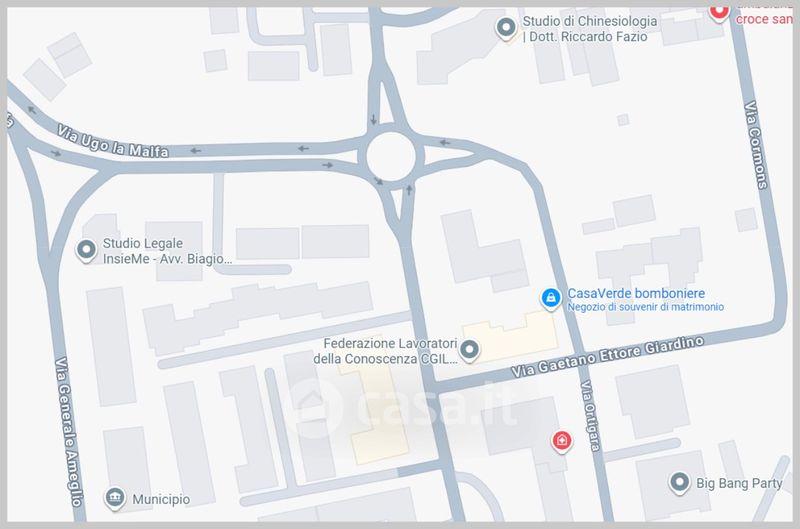Click the red pin near croce san

click(x=719, y=12)
